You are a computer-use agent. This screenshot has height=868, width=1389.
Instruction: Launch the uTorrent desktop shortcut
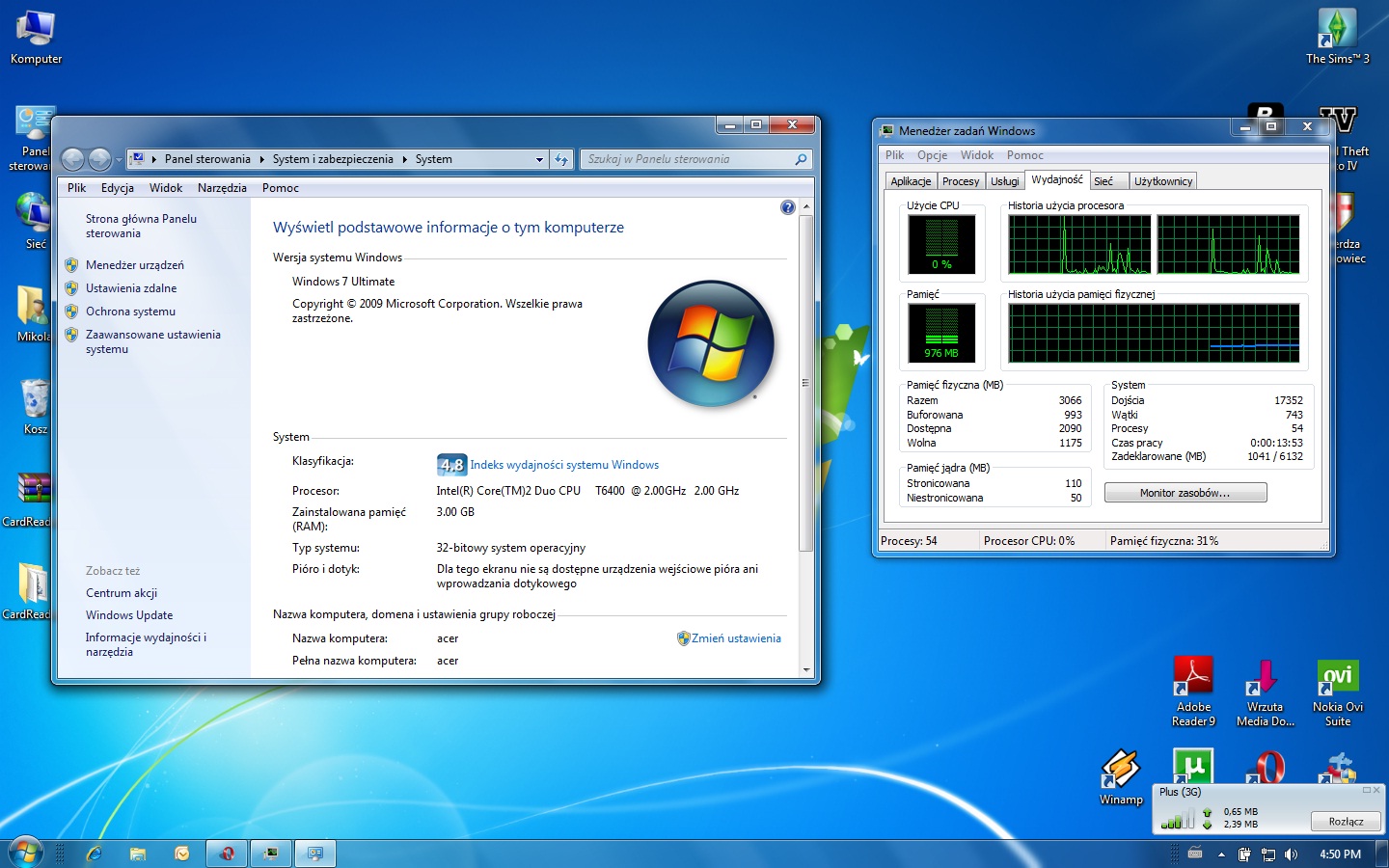coord(1193,767)
